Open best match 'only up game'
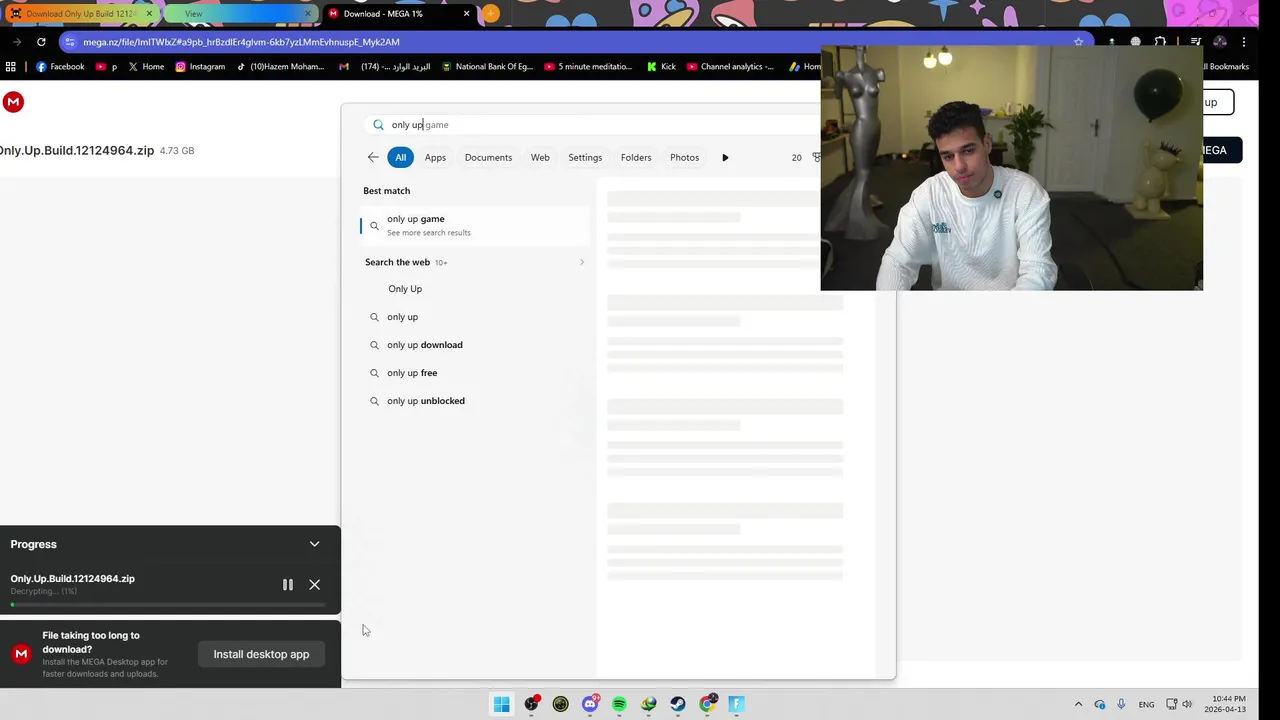Viewport: 1280px width, 720px height. [x=475, y=225]
